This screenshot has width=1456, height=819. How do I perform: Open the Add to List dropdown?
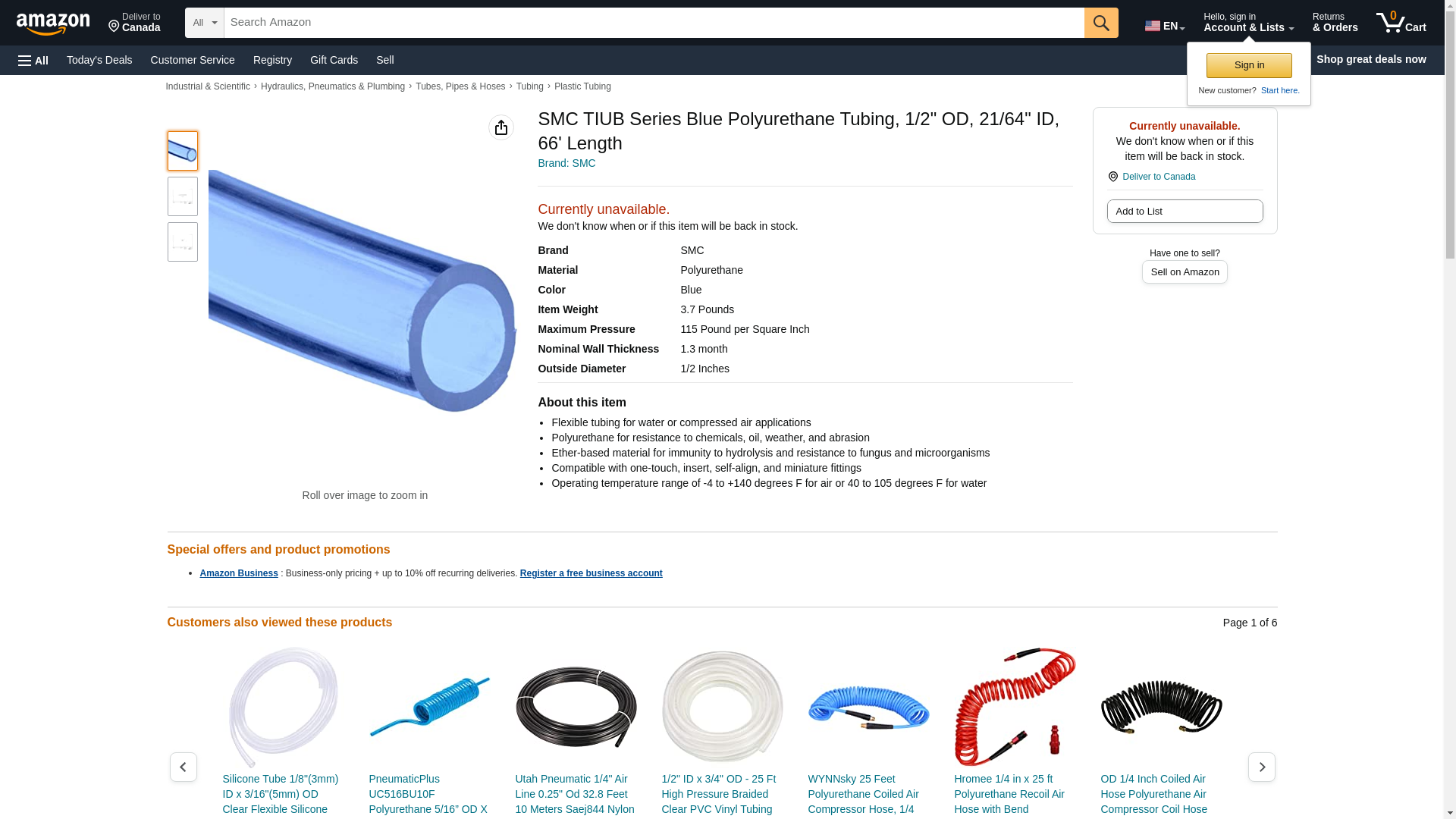(x=1185, y=212)
